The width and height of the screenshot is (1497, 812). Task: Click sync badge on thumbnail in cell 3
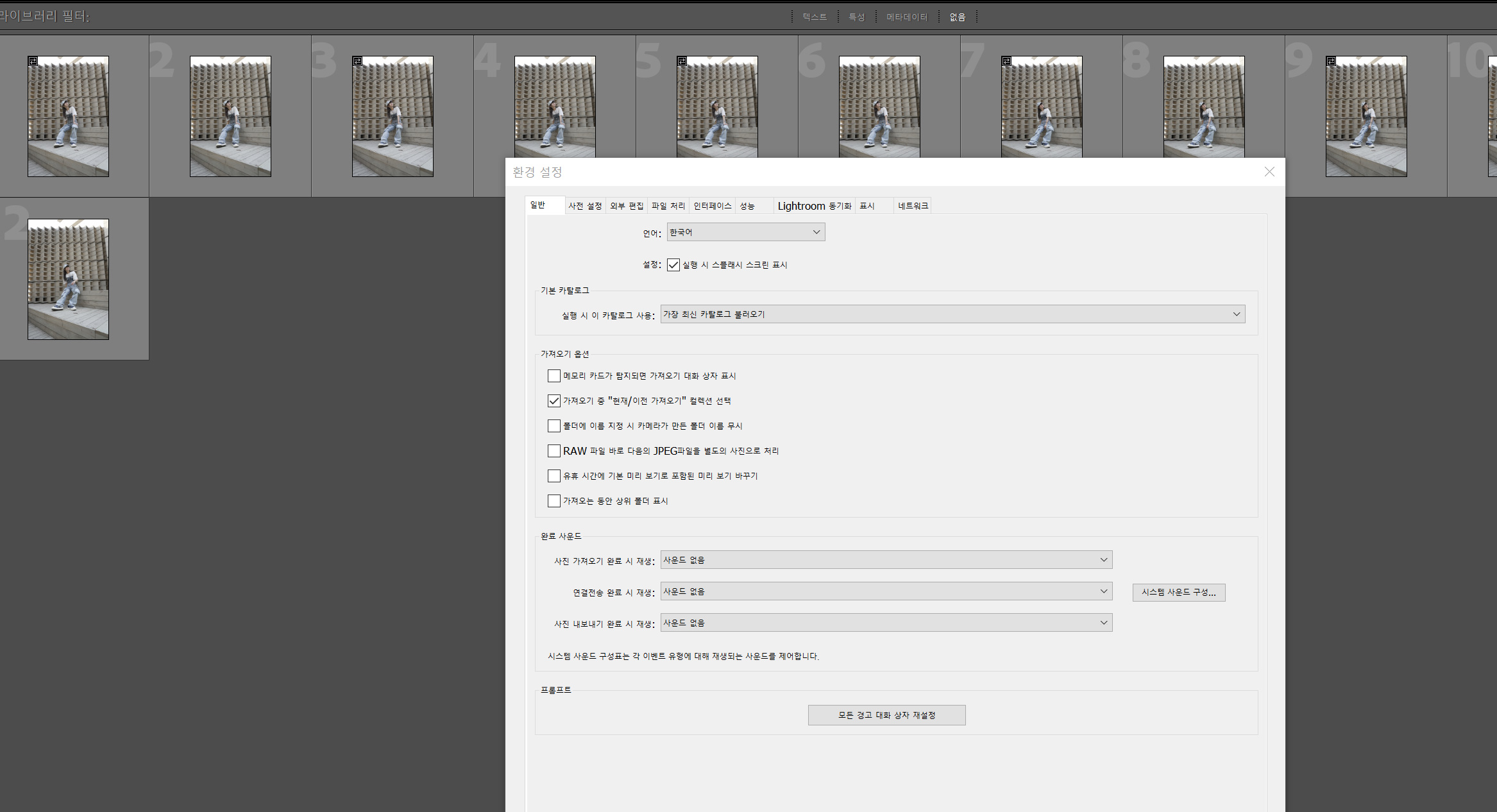coord(357,61)
